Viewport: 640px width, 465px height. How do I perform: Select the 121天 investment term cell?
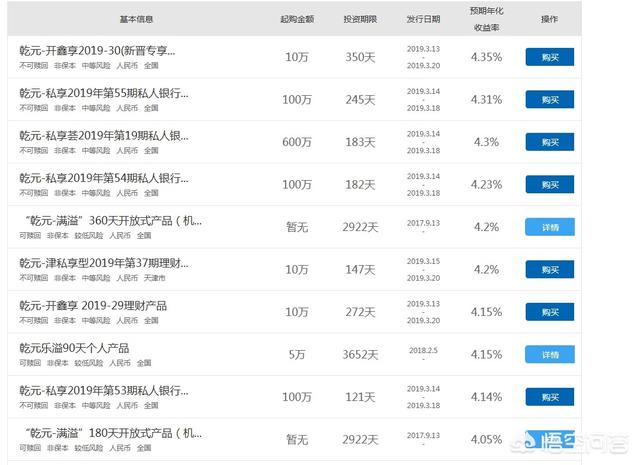click(360, 397)
